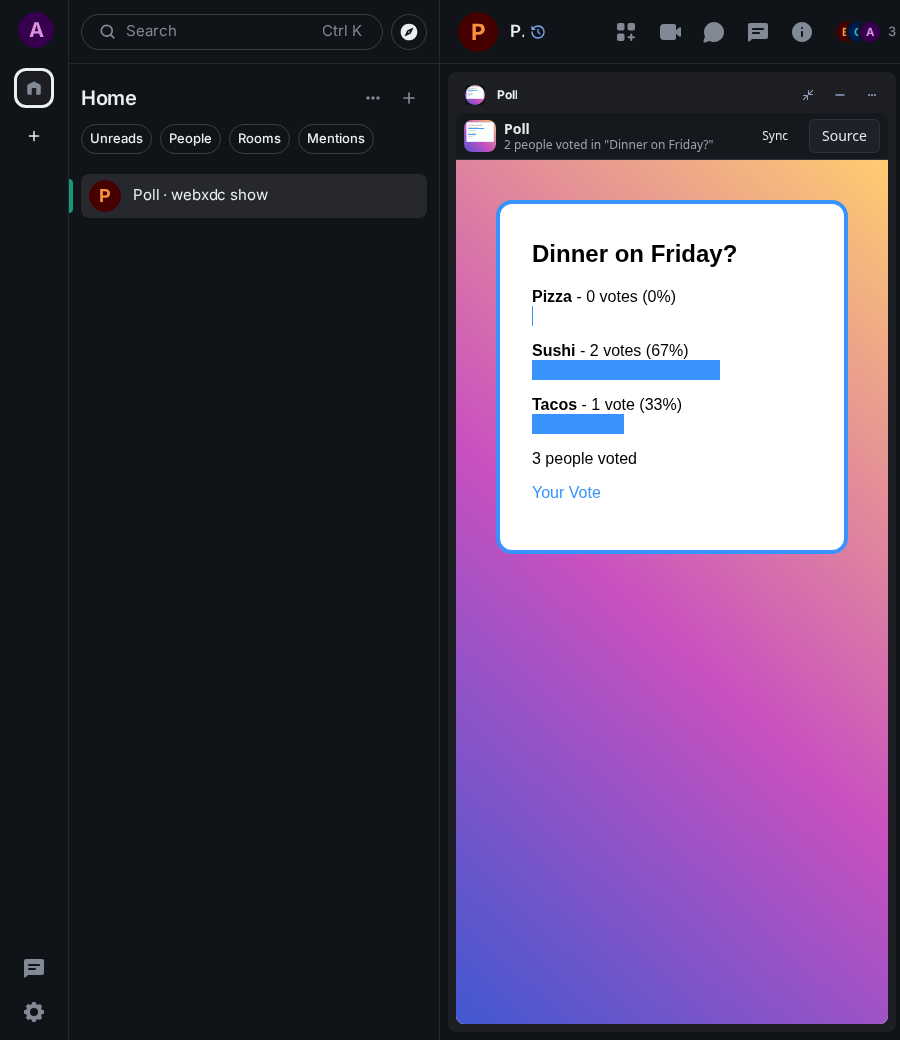Open the room avatar P in header
This screenshot has width=900, height=1040.
pyautogui.click(x=478, y=32)
